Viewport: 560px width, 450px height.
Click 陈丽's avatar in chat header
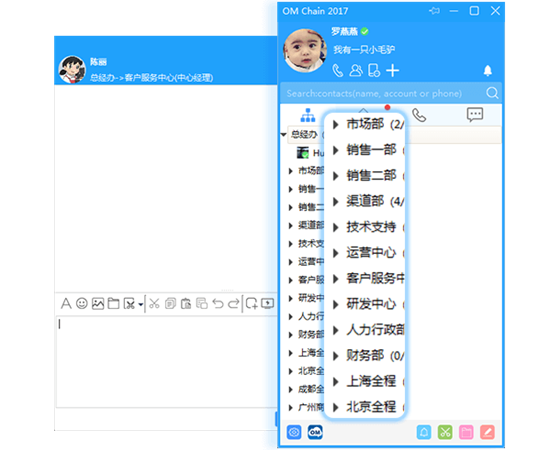click(72, 69)
